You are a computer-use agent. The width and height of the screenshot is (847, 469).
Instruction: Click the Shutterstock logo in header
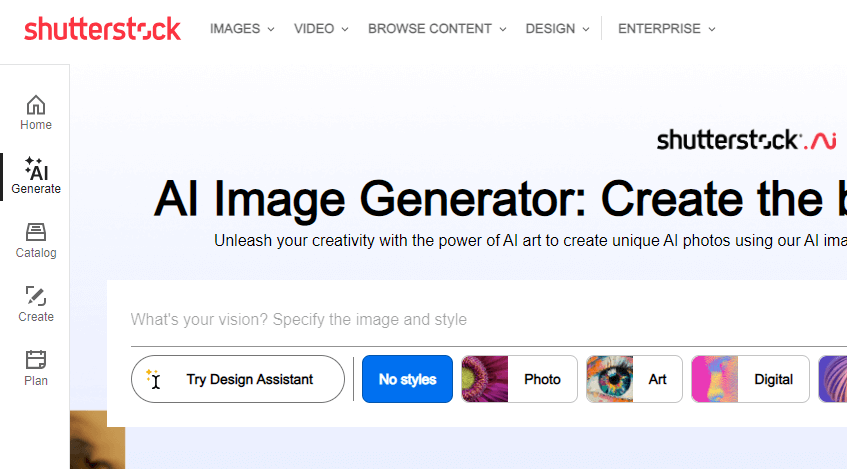click(x=102, y=29)
